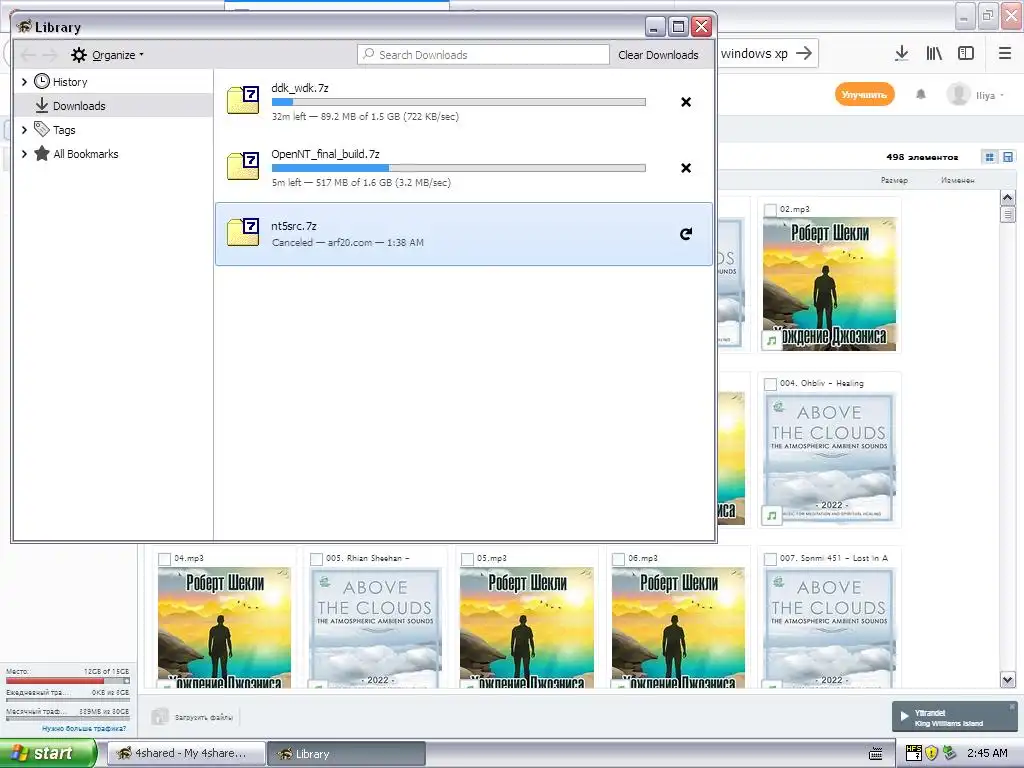Click the nt5src.7z archive icon
The width and height of the screenshot is (1024, 768).
243,232
